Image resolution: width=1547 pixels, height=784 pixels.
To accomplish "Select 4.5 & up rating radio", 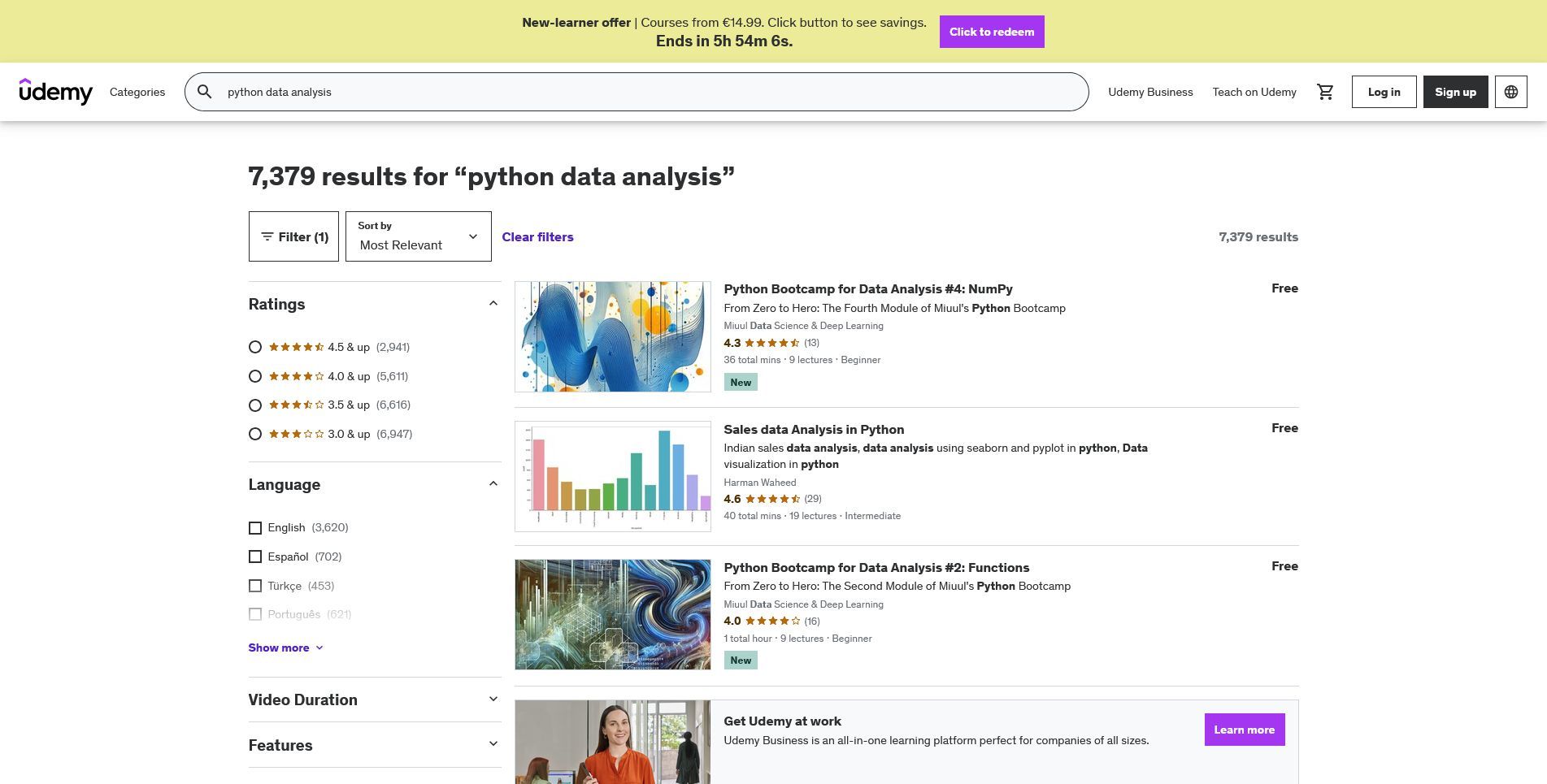I will (255, 347).
